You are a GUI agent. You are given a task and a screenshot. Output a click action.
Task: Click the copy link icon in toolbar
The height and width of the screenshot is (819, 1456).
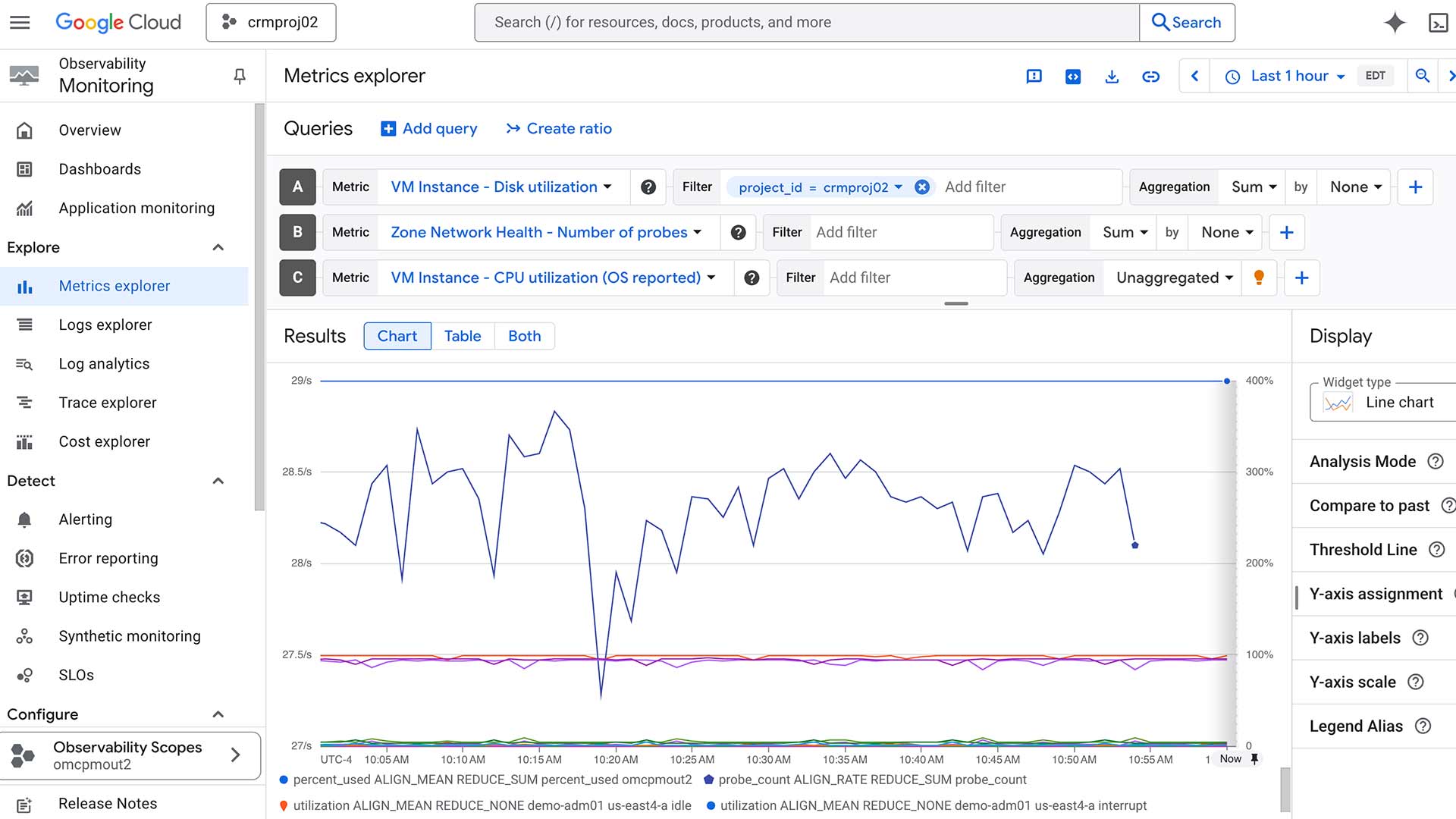click(x=1151, y=76)
